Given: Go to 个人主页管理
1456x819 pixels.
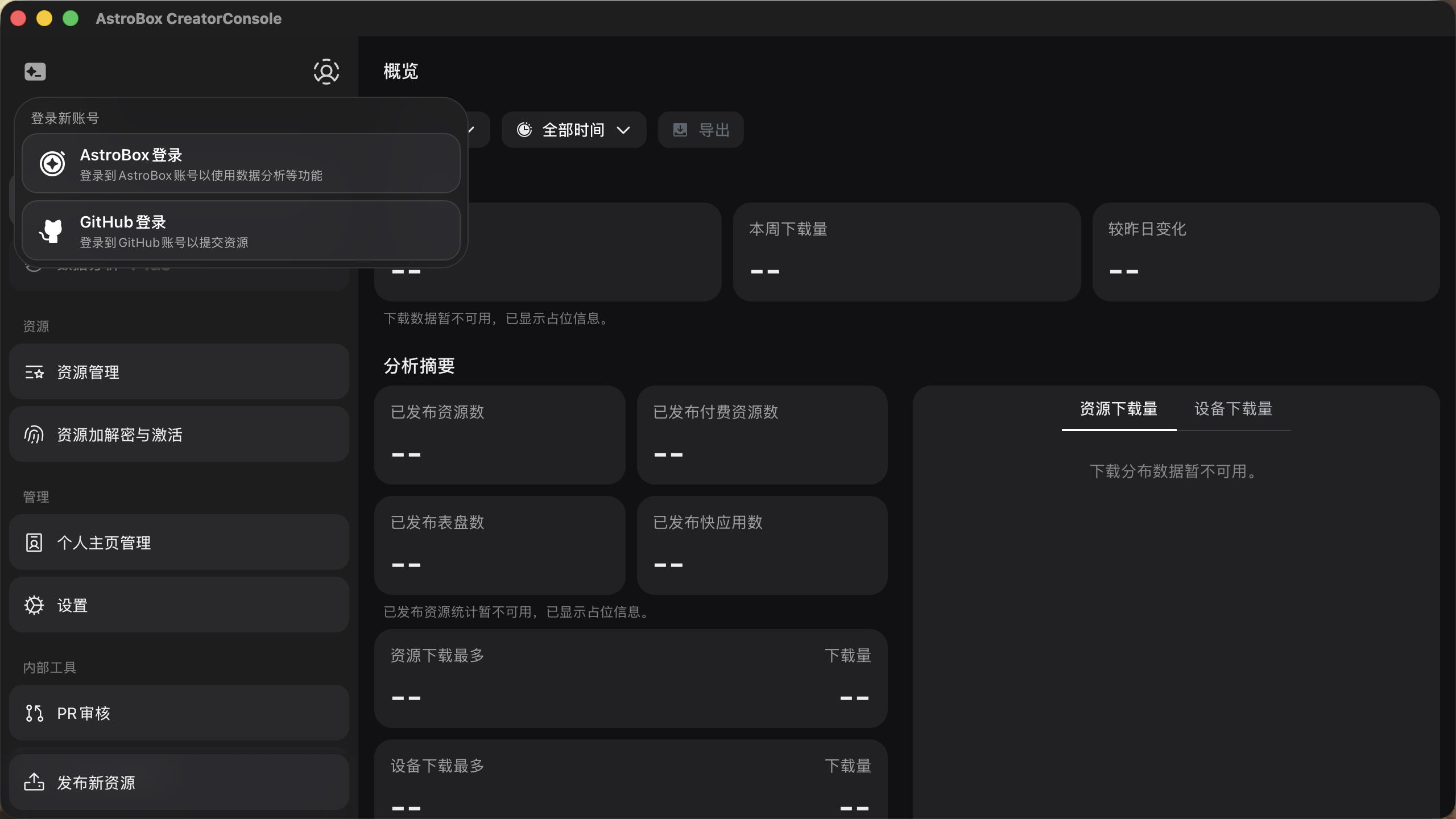Looking at the screenshot, I should (x=179, y=543).
